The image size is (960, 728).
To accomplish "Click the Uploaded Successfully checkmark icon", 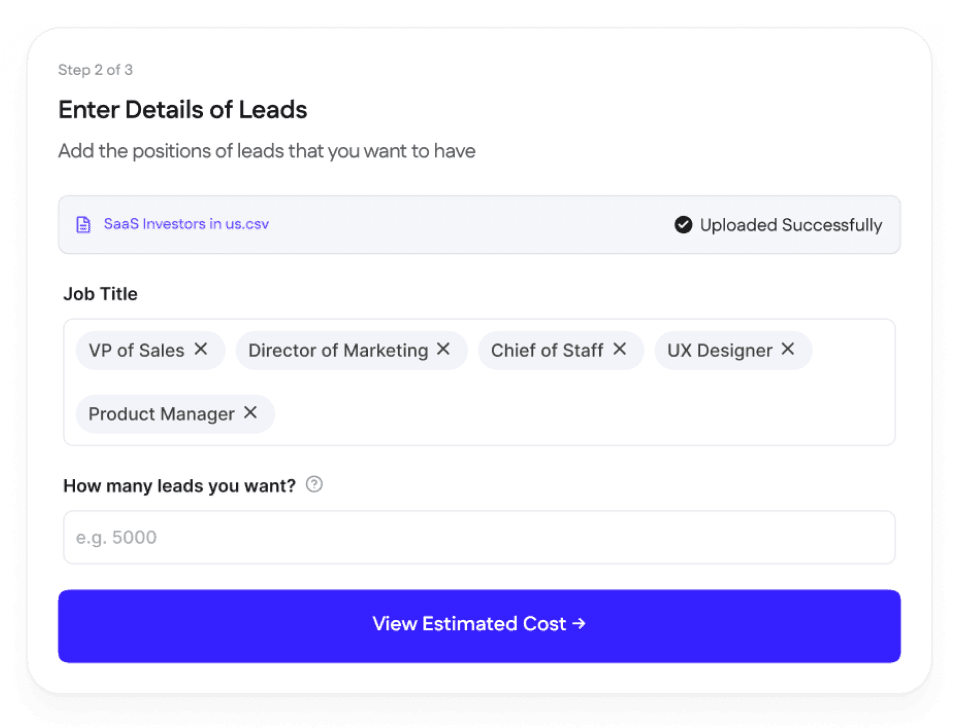I will [x=683, y=225].
